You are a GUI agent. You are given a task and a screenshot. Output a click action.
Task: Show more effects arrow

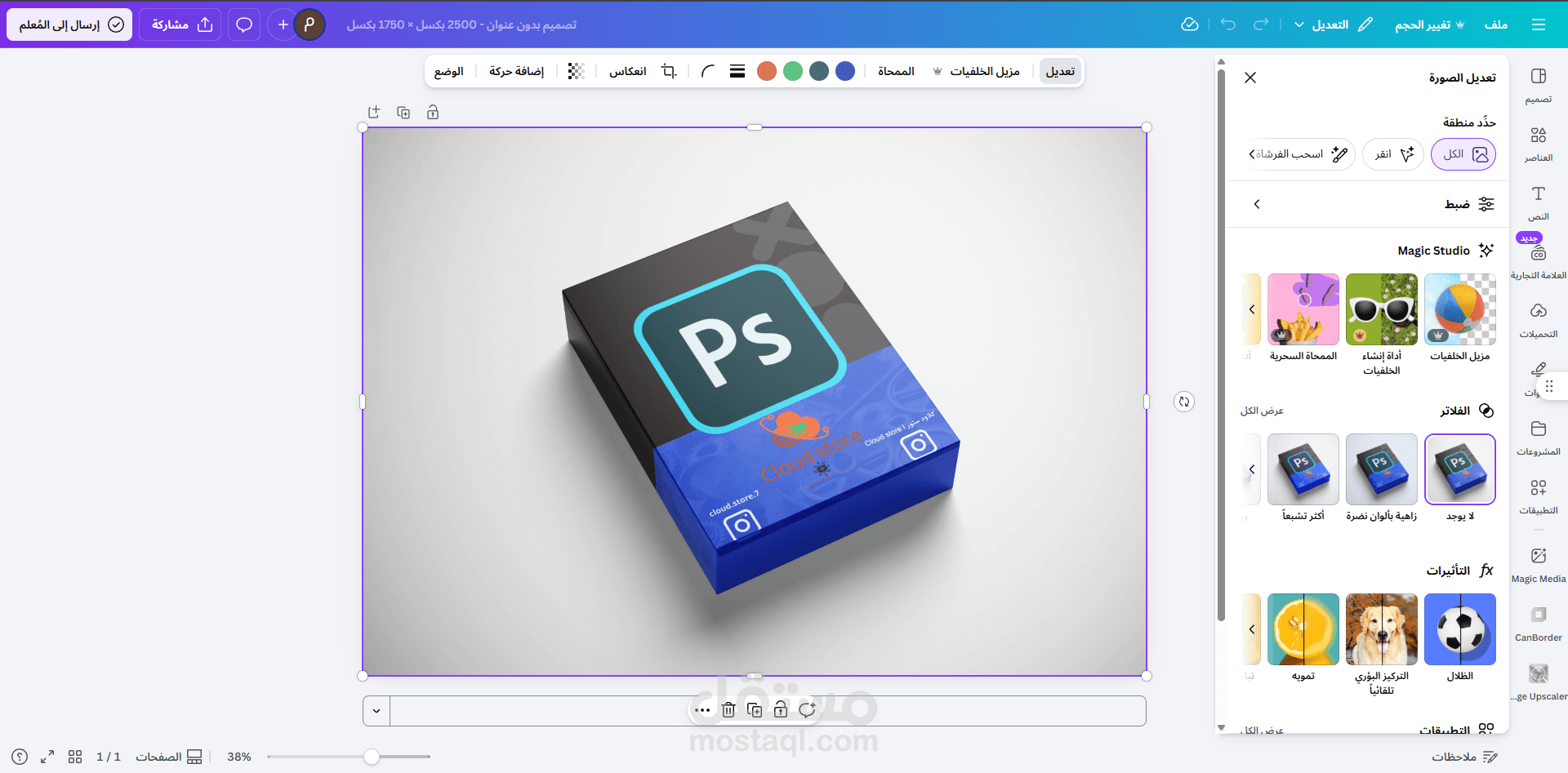[x=1252, y=629]
